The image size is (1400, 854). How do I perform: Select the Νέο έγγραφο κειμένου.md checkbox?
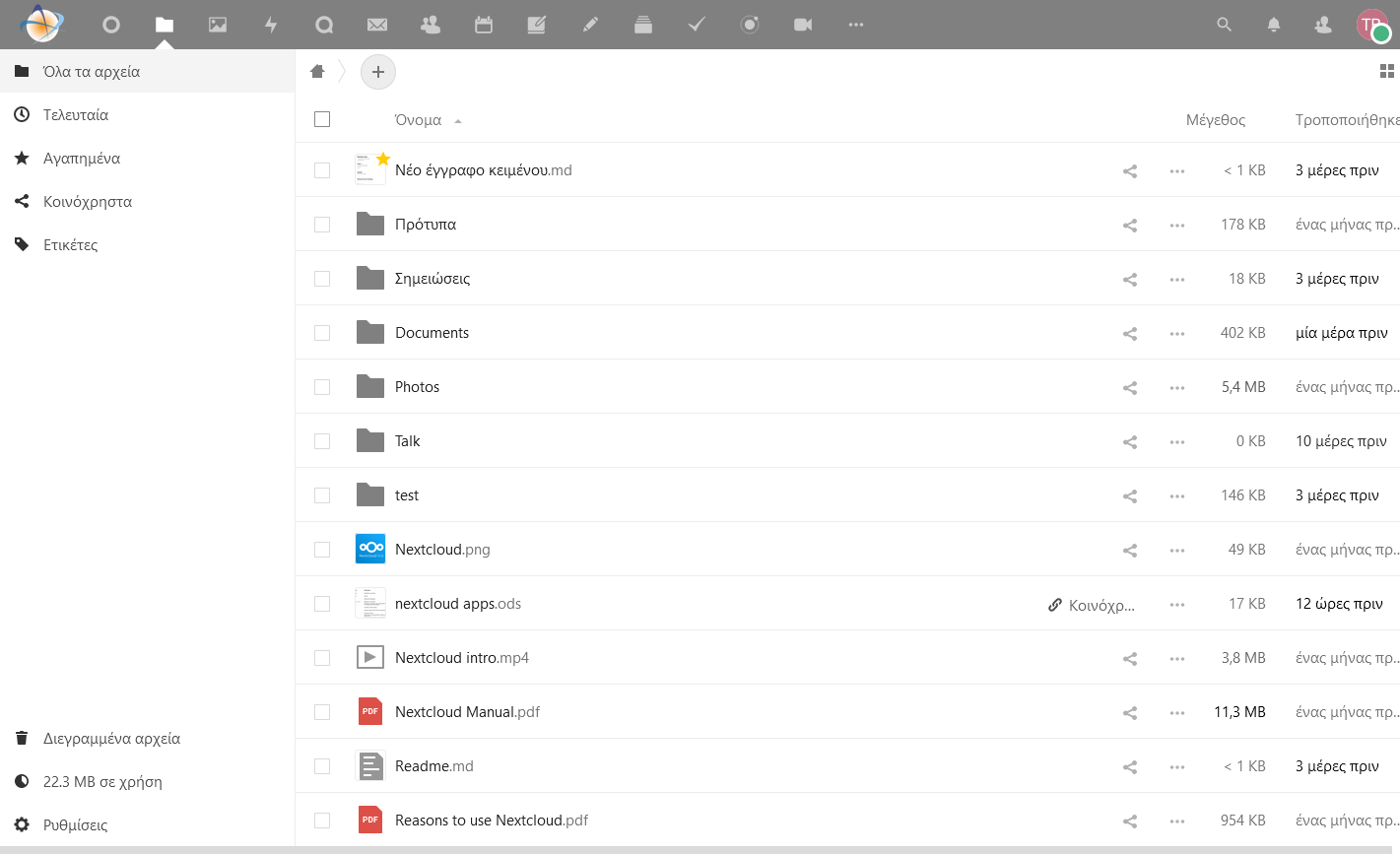(x=322, y=170)
